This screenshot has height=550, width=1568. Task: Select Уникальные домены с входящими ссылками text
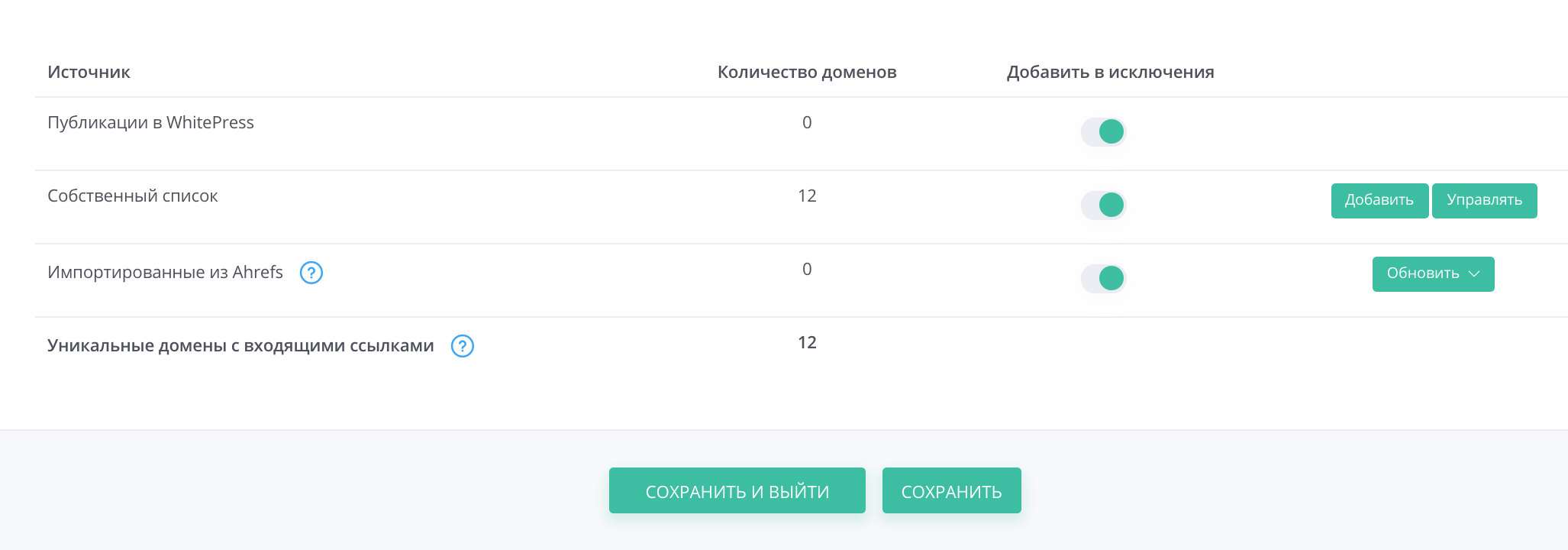240,345
